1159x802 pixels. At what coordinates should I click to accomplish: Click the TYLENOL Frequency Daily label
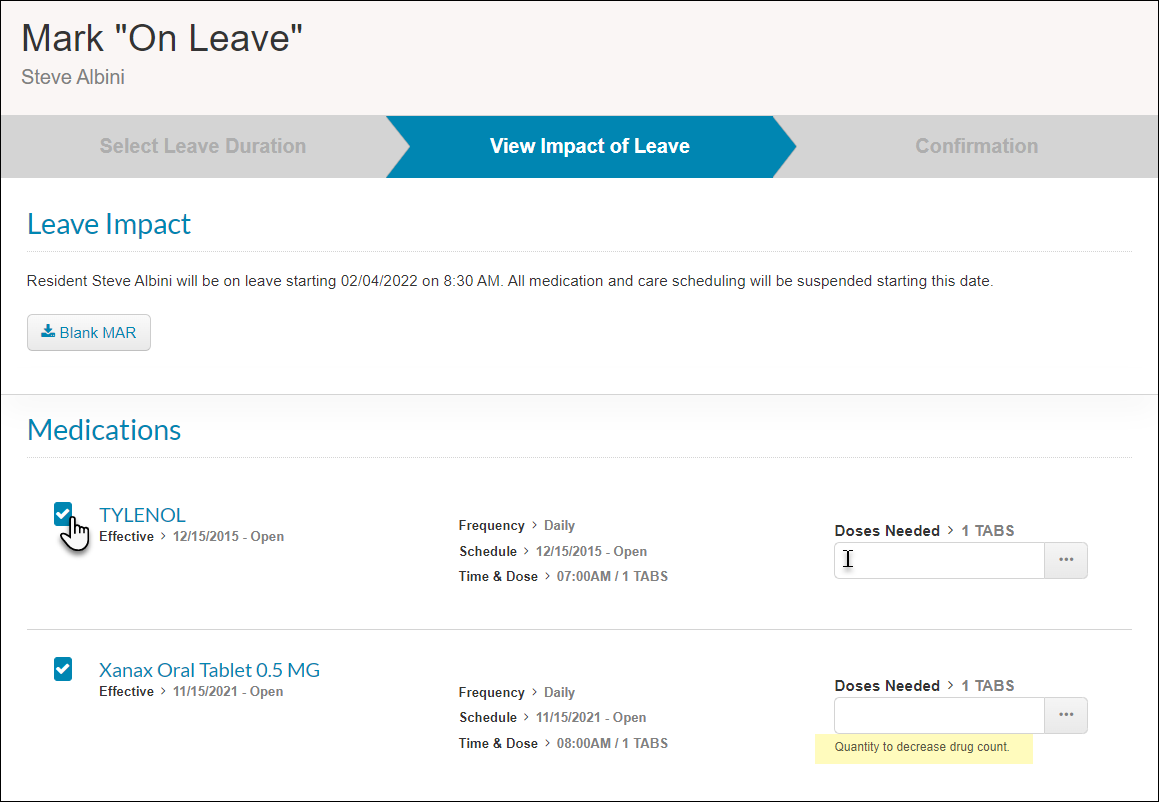pos(517,526)
